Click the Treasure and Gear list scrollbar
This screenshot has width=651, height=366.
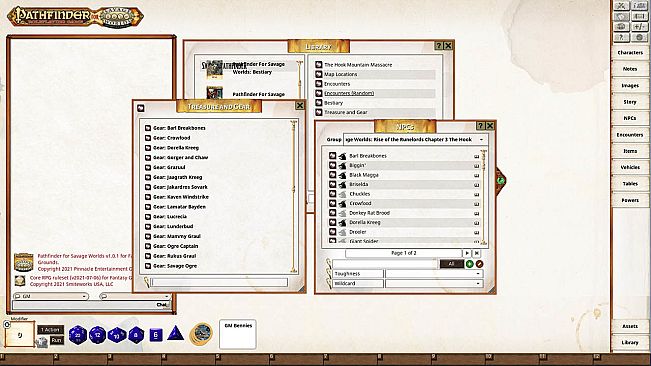294,197
